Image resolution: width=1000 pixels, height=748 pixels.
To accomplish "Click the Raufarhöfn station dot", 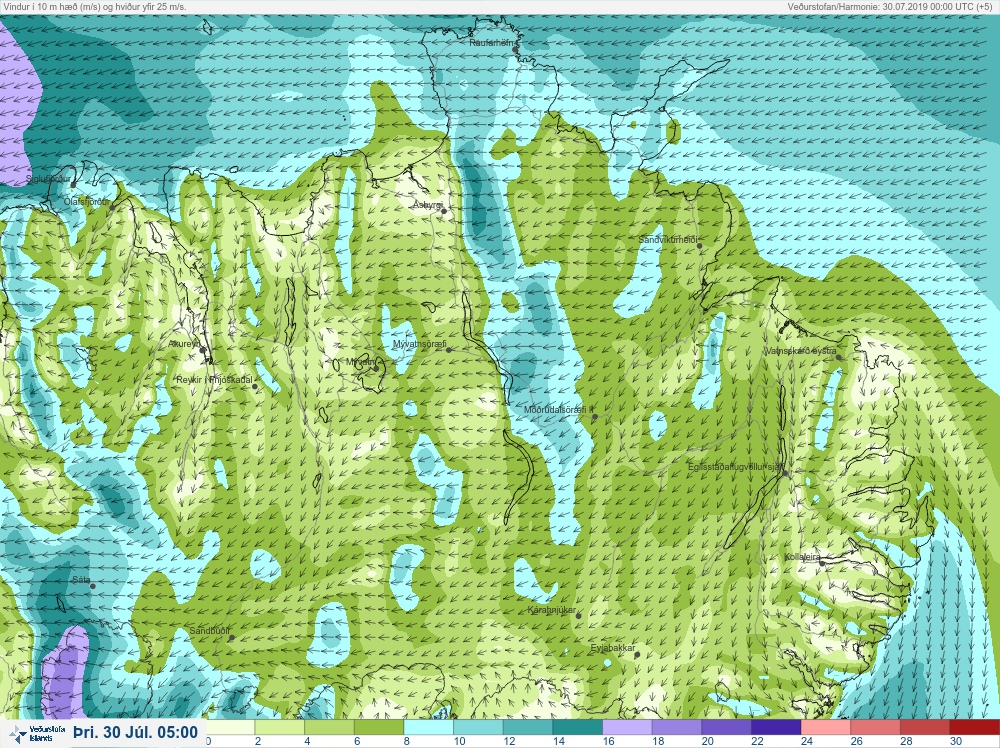I will point(515,49).
